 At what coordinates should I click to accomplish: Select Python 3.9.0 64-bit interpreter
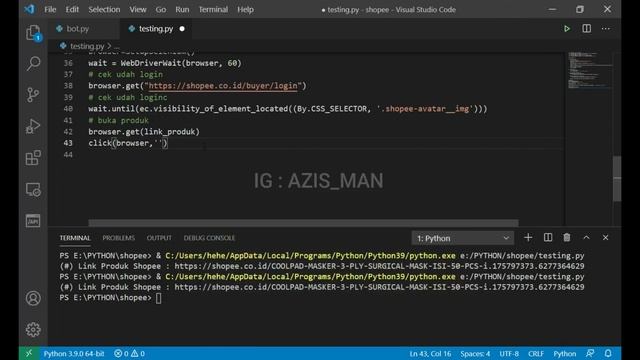pos(74,353)
